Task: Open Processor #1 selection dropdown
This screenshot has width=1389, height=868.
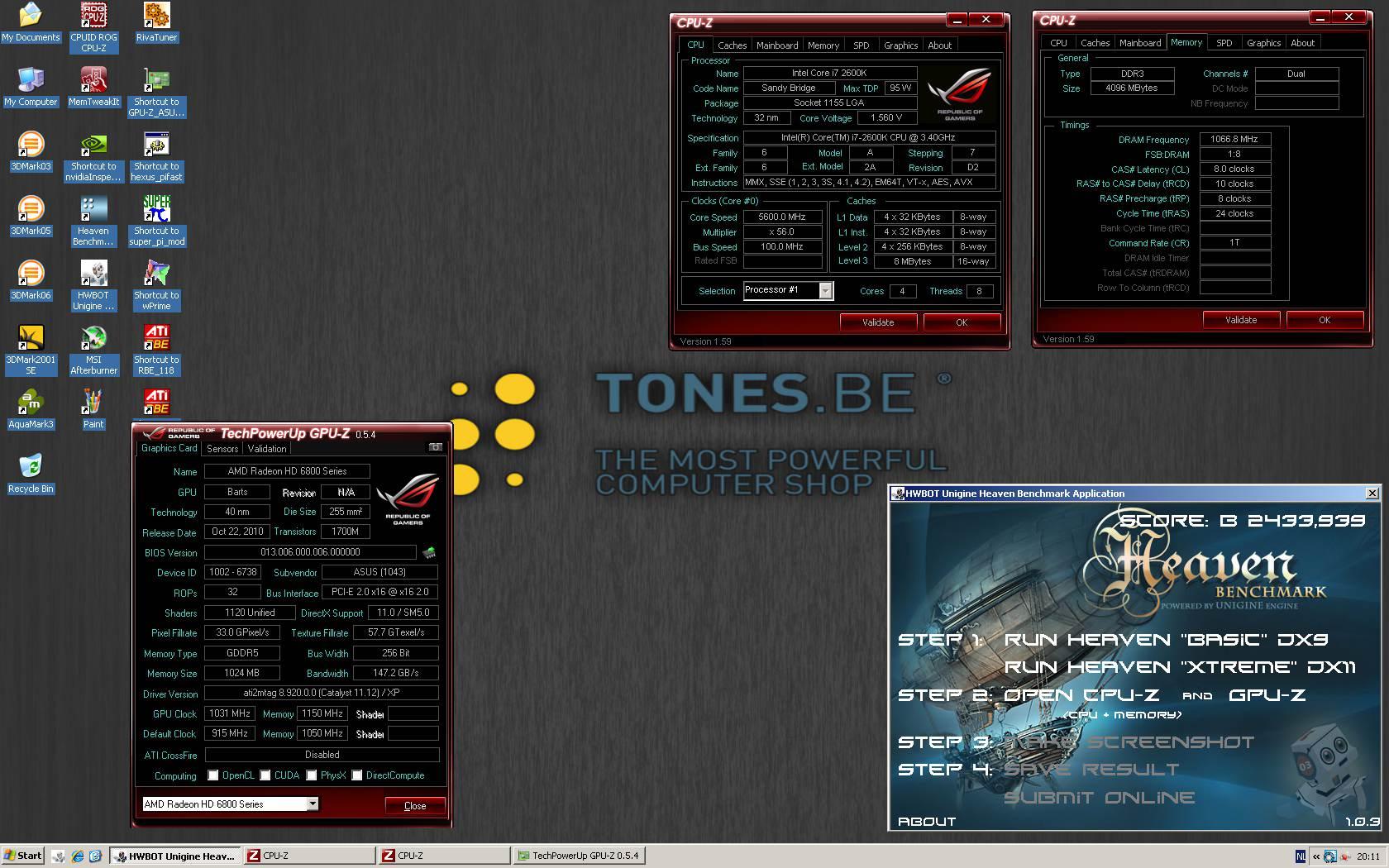Action: [825, 290]
